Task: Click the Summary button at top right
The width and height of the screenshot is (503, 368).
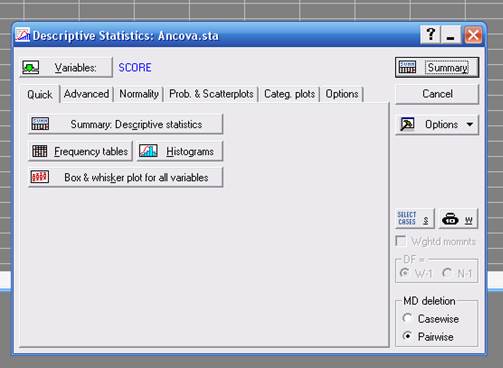Action: pyautogui.click(x=437, y=67)
